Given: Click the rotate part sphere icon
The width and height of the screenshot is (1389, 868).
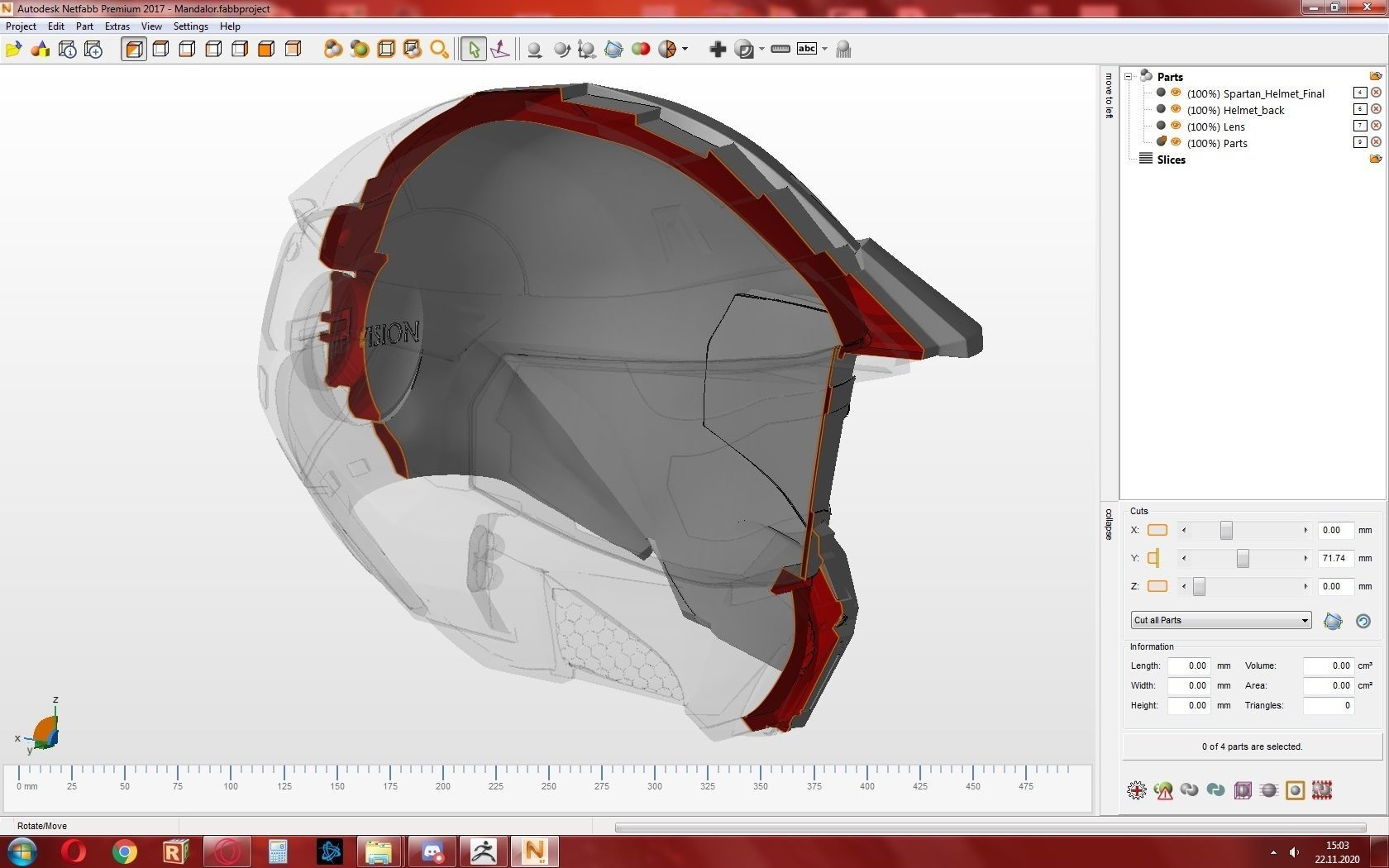Looking at the screenshot, I should coord(561,50).
